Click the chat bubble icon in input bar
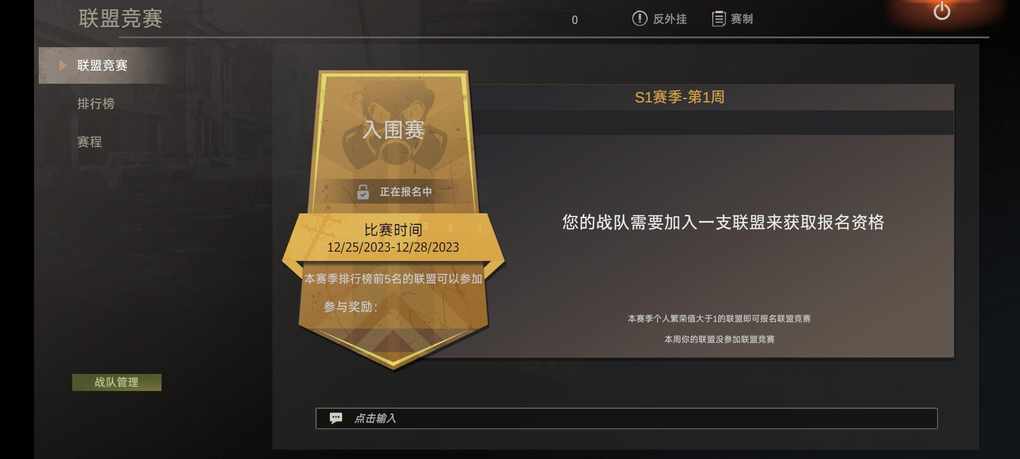This screenshot has width=1020, height=459. pyautogui.click(x=336, y=418)
